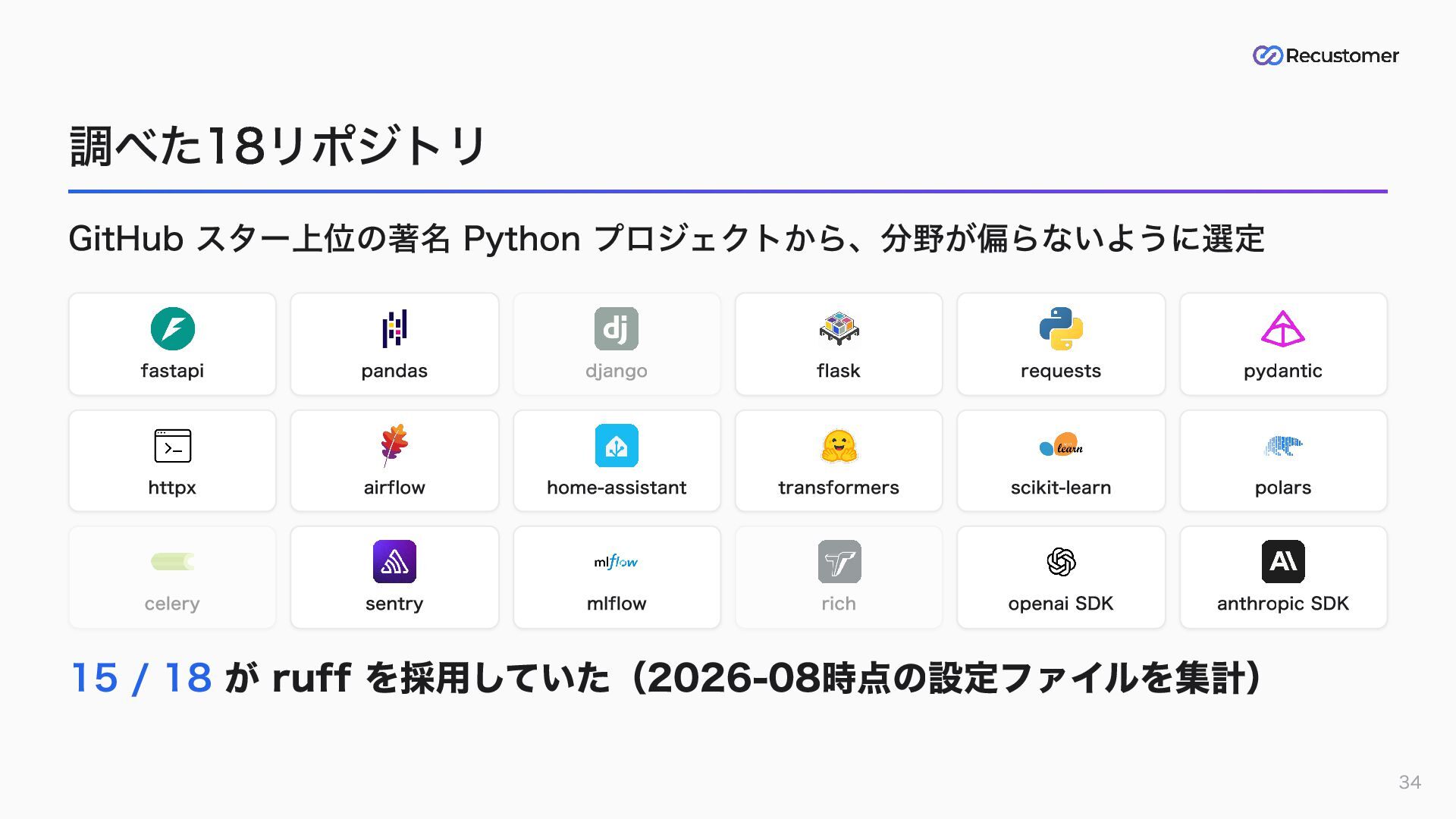Click the home-assistant label text
Viewport: 1456px width, 819px height.
(617, 488)
